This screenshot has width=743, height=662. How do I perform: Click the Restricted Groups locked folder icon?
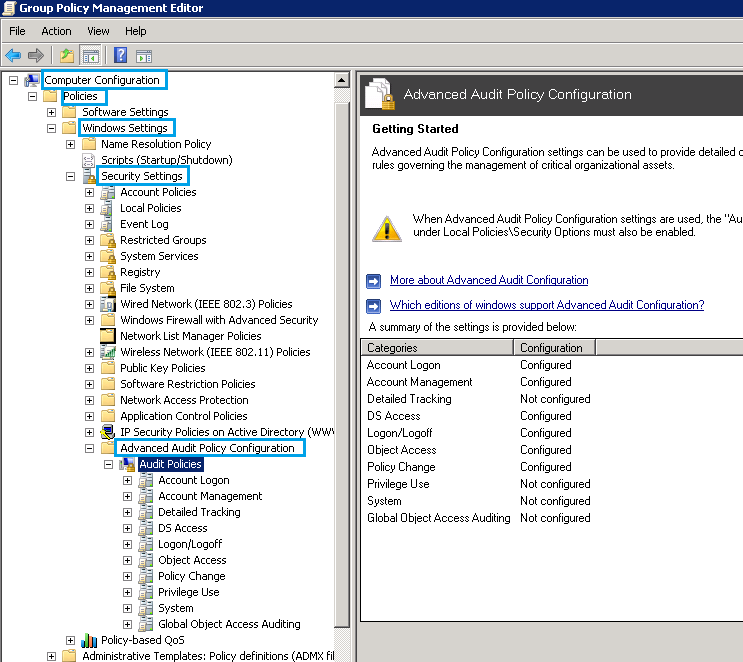pyautogui.click(x=108, y=240)
